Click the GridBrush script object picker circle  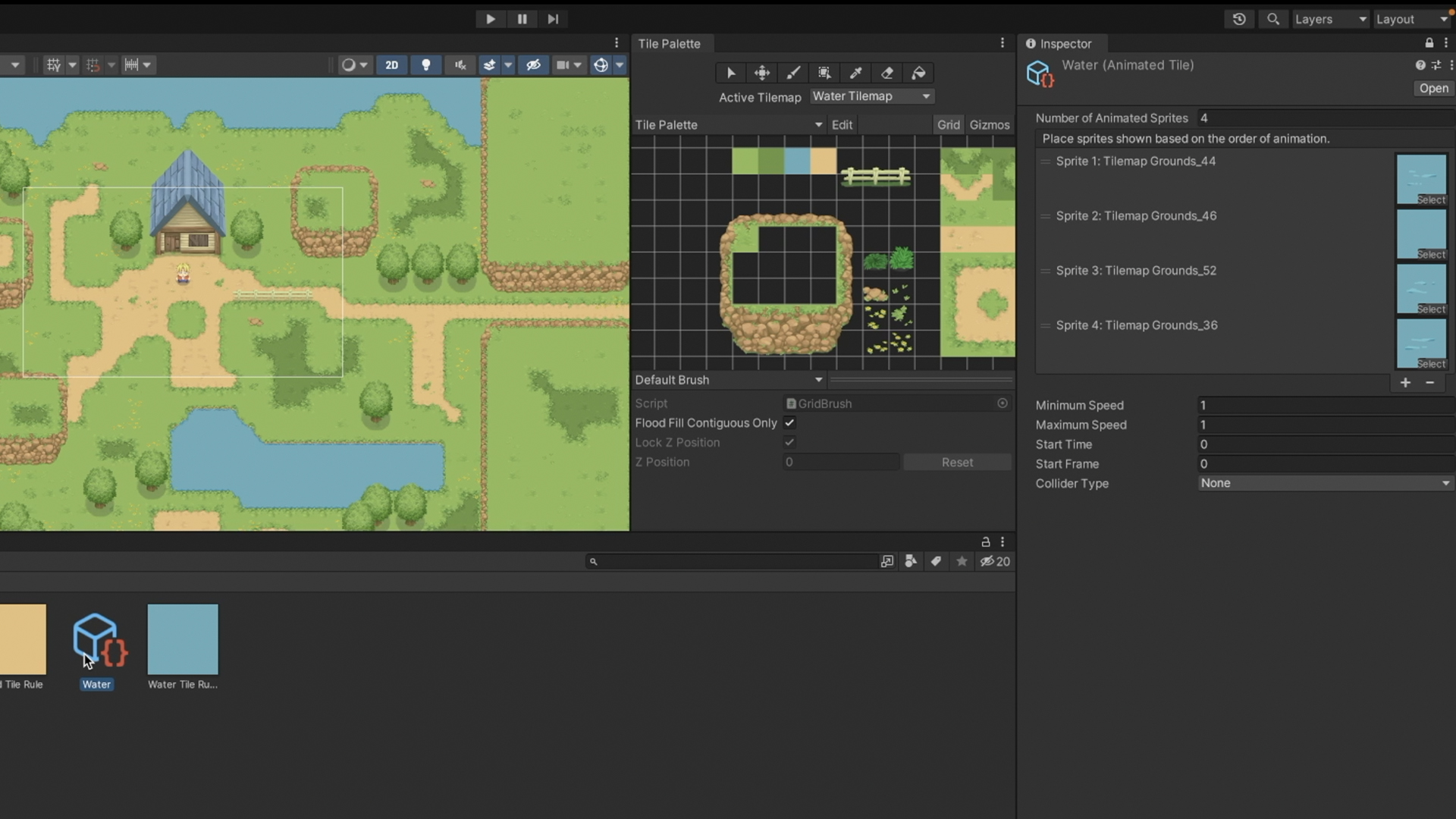click(x=1003, y=403)
